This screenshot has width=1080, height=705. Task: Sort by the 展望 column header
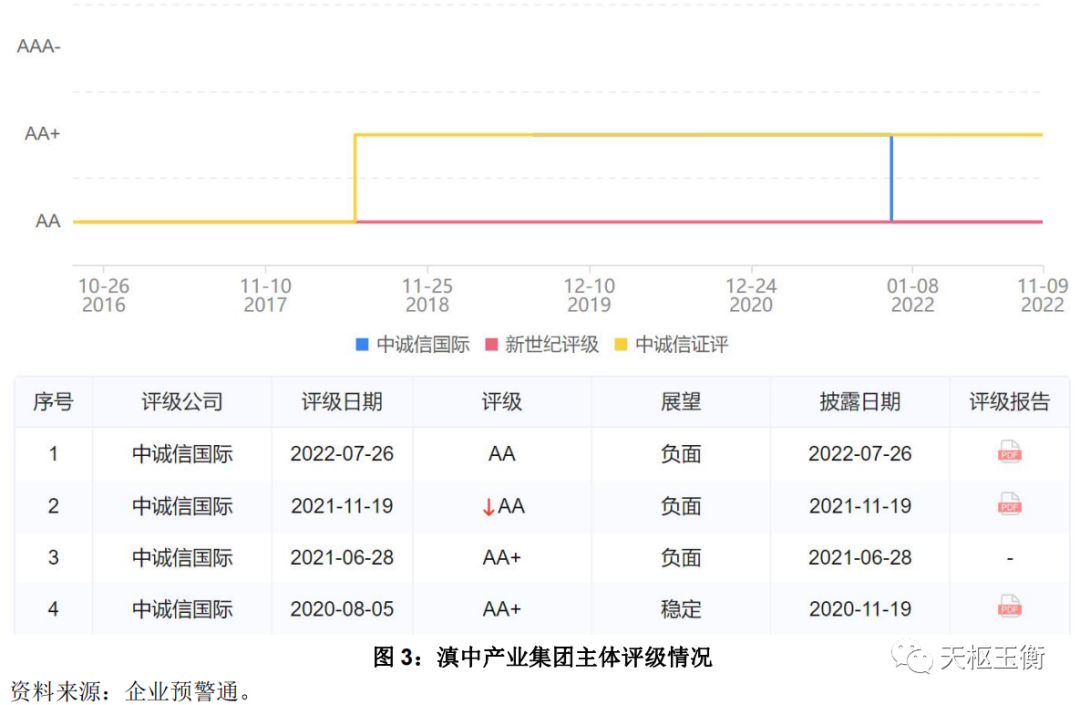click(x=680, y=402)
